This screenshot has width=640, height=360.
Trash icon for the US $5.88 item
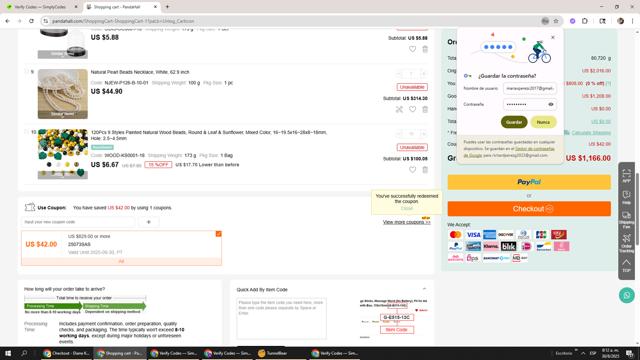point(425,49)
